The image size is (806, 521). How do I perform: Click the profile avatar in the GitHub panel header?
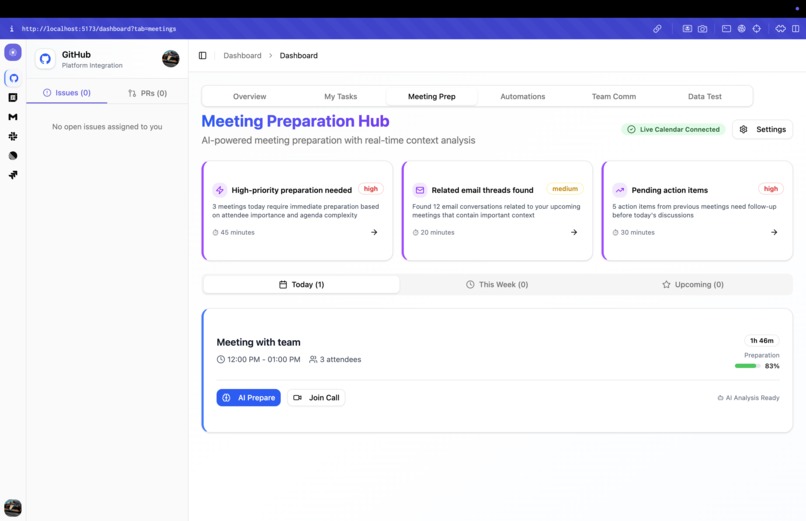171,59
